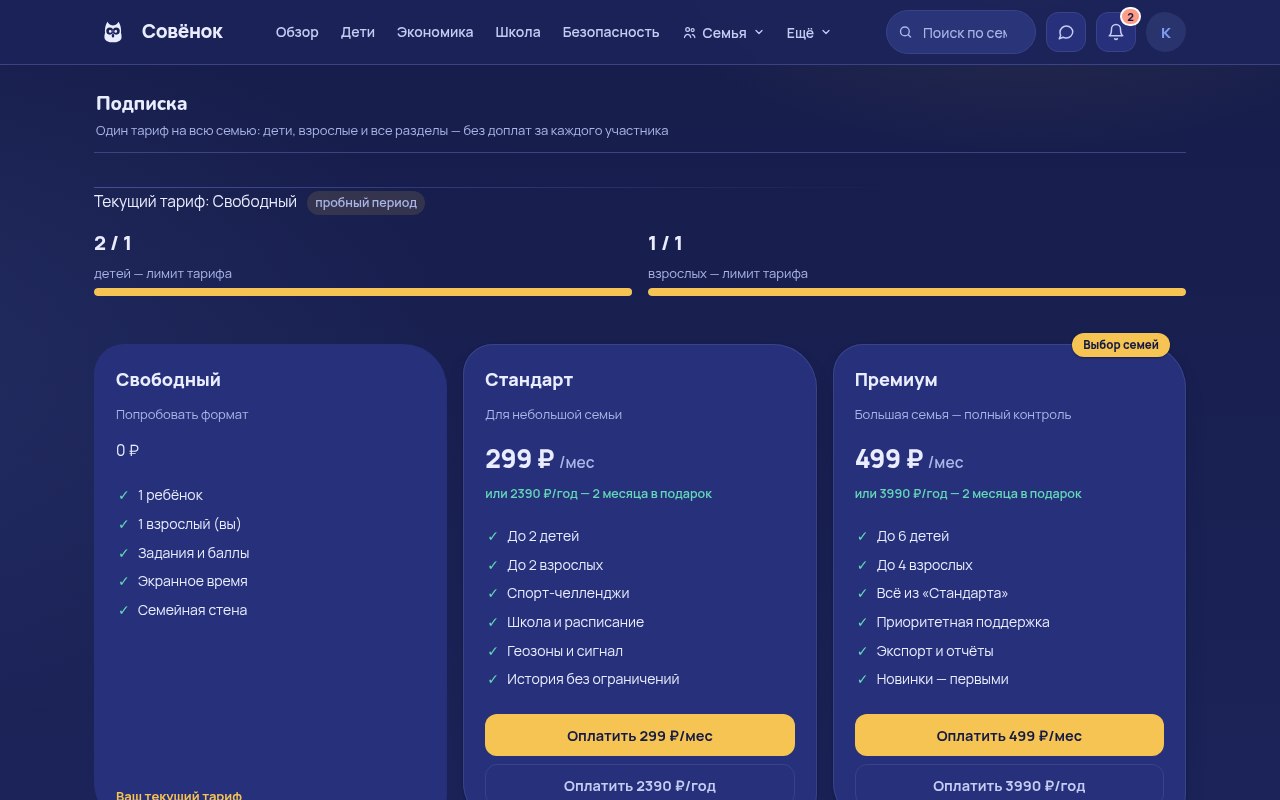Click the people icon beside Семья
This screenshot has height=800, width=1280.
click(689, 32)
